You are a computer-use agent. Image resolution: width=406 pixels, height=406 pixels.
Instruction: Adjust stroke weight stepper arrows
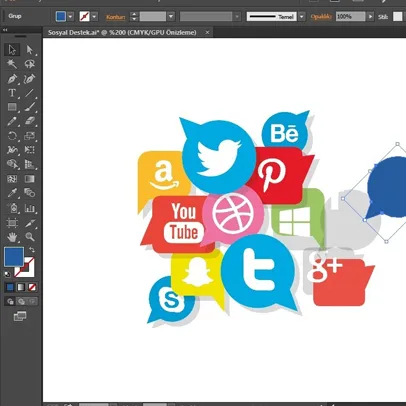(134, 16)
